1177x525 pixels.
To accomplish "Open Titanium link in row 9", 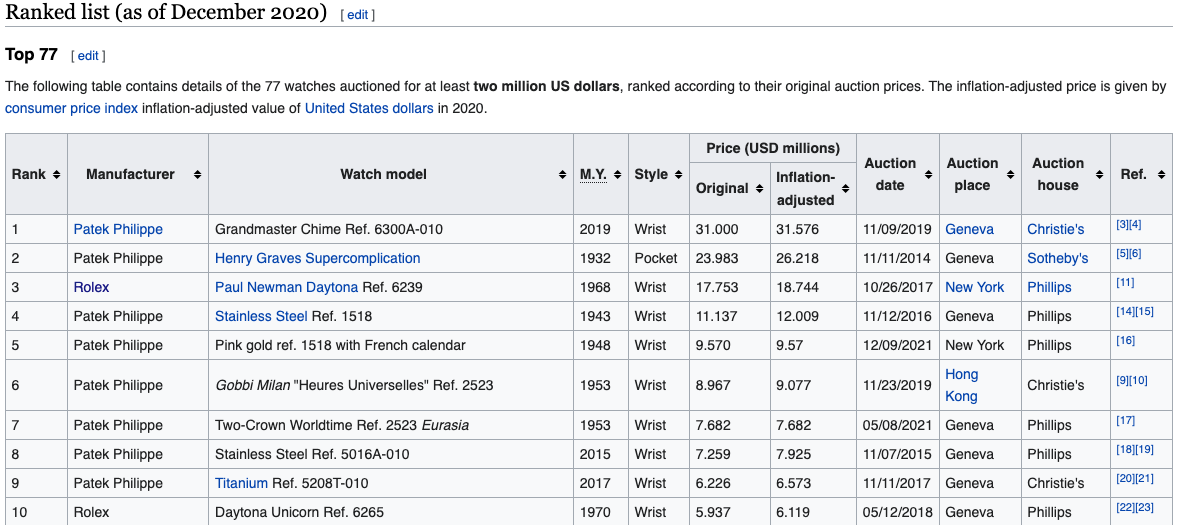I will click(241, 483).
